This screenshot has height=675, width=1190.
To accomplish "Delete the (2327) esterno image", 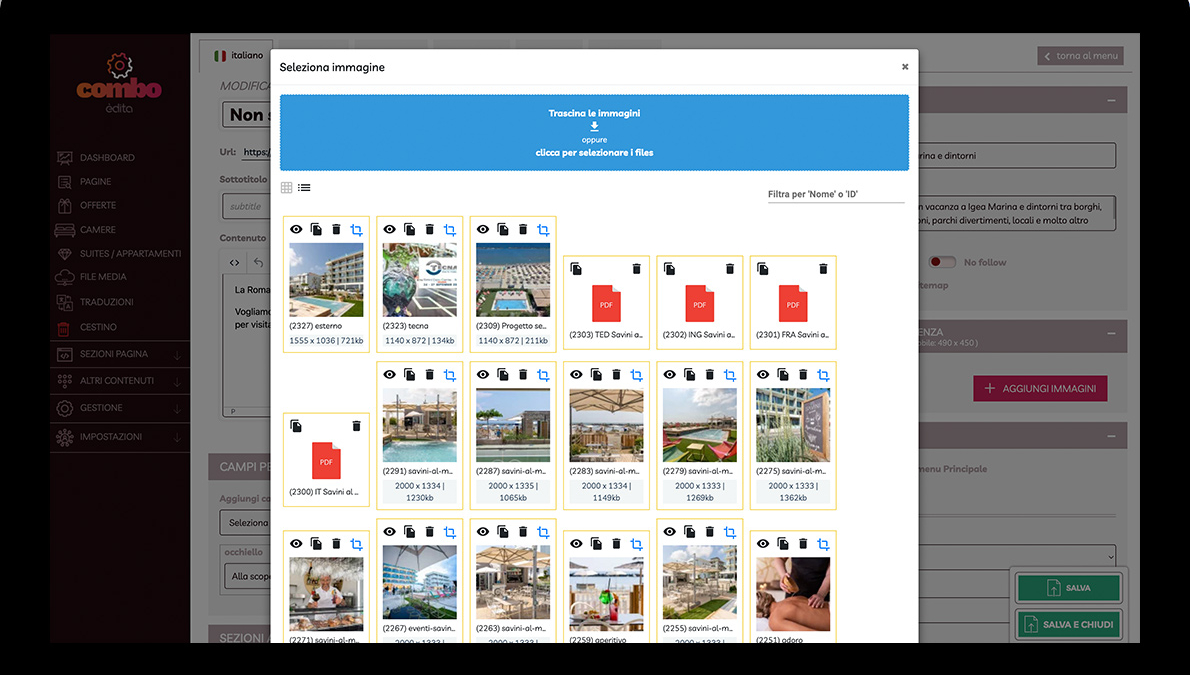I will pyautogui.click(x=336, y=229).
